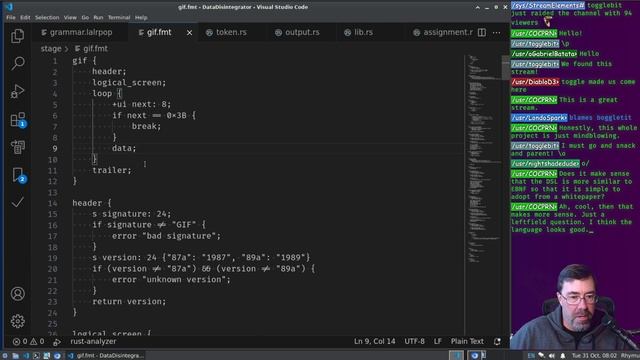Go to line via Ln 9, Col 14
Image resolution: width=640 pixels, height=360 pixels.
tap(374, 341)
